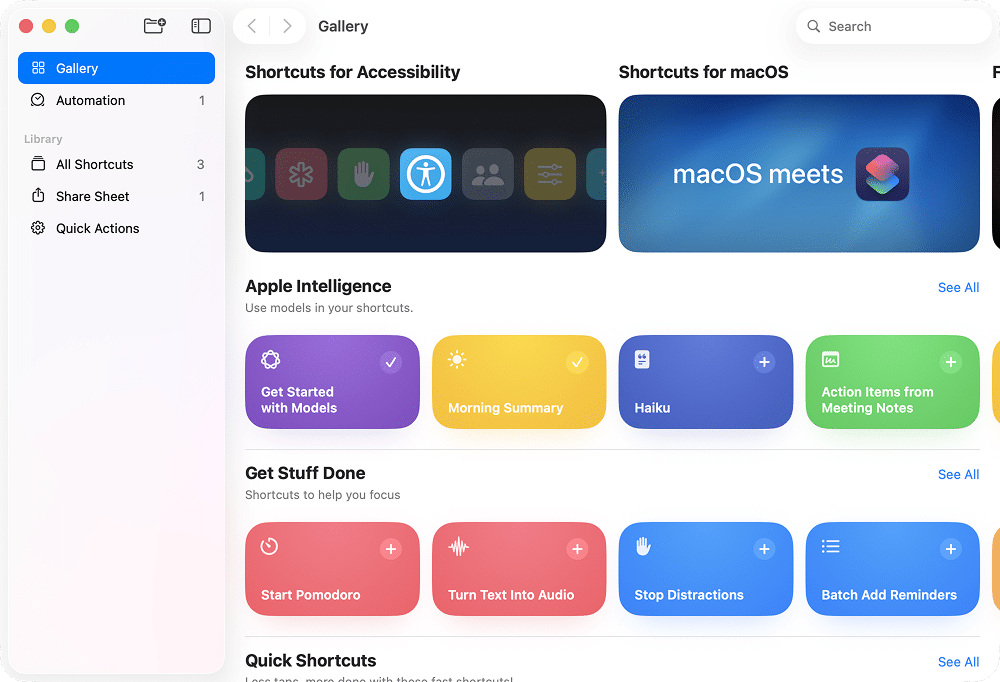
Task: Click the new folder toolbar icon
Action: pyautogui.click(x=154, y=26)
